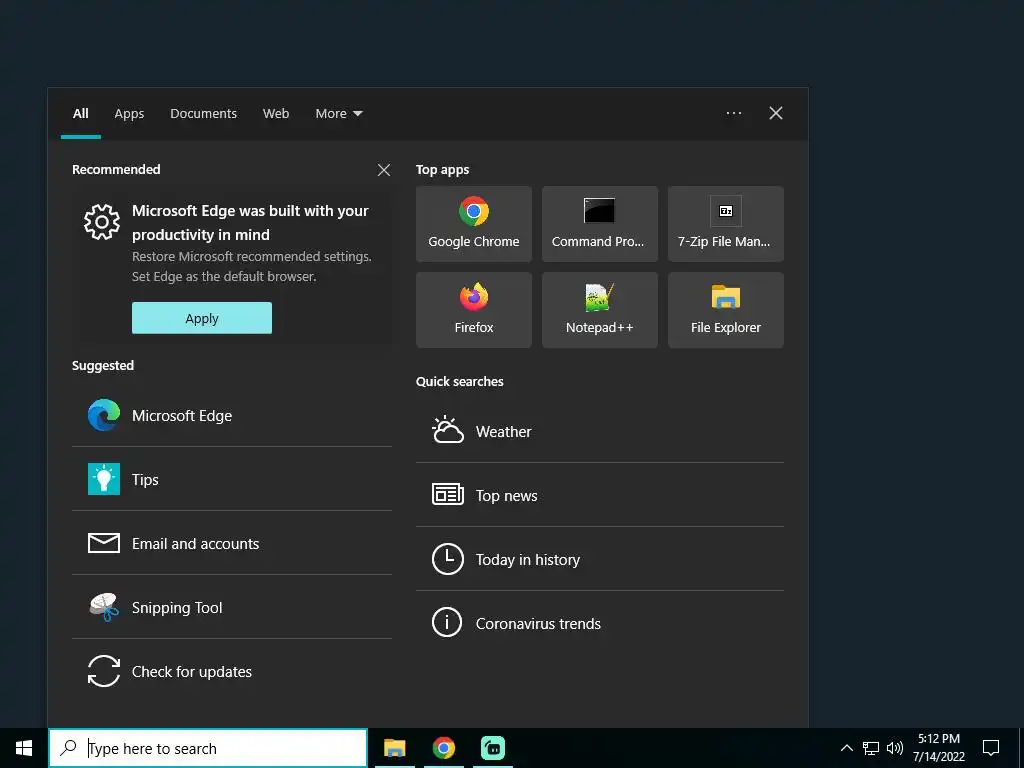Image resolution: width=1024 pixels, height=768 pixels.
Task: Open File Explorer on the taskbar
Action: click(x=394, y=748)
